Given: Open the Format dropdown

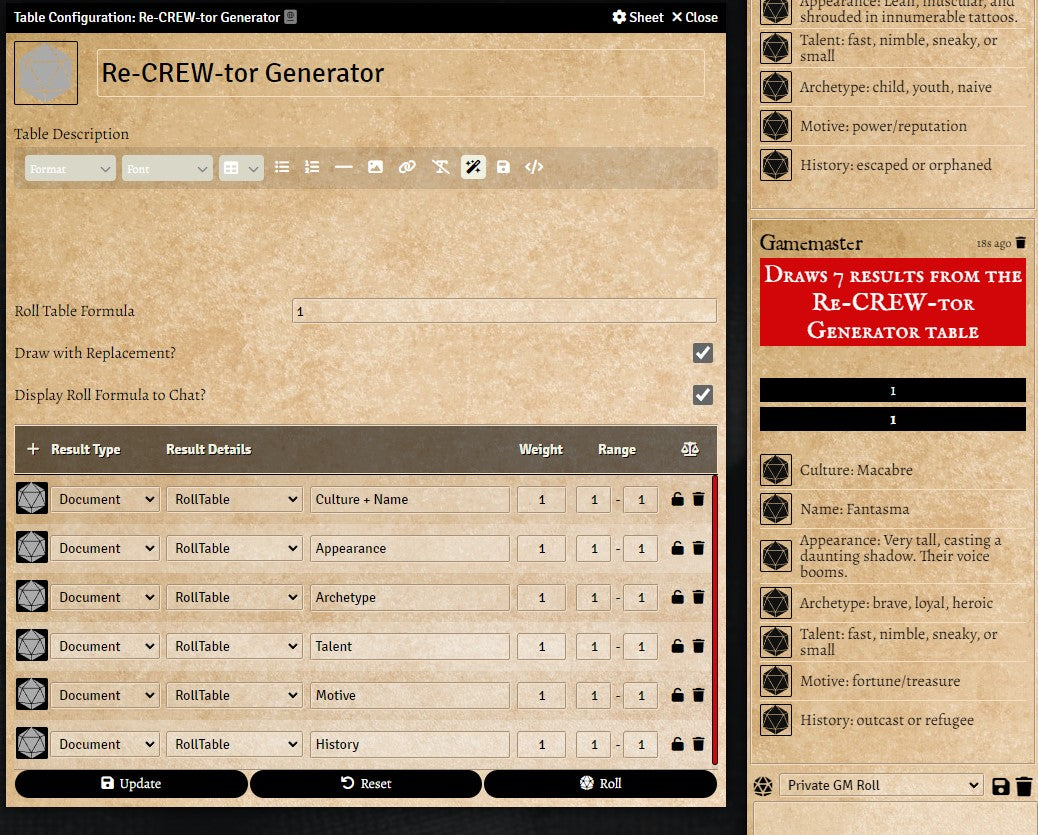Looking at the screenshot, I should click(70, 169).
